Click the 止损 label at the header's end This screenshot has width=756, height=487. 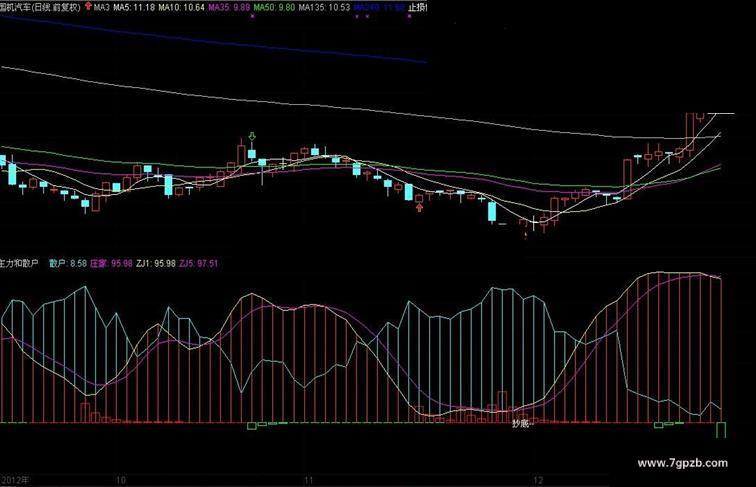(418, 7)
